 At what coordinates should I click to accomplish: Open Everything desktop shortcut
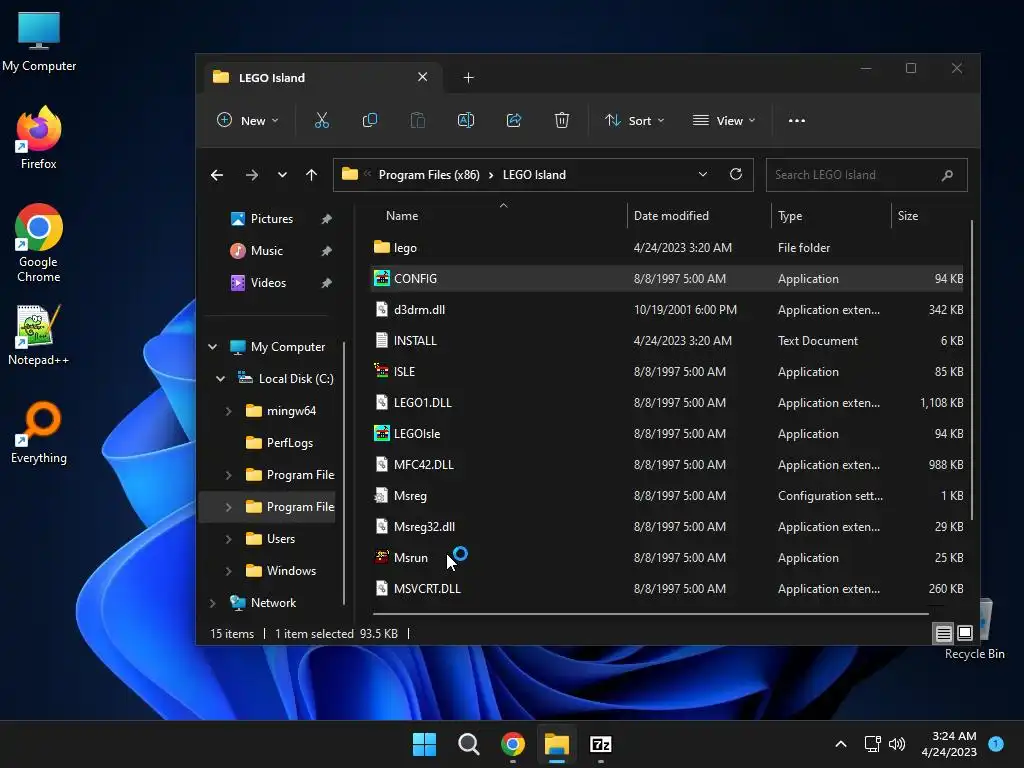pyautogui.click(x=39, y=433)
